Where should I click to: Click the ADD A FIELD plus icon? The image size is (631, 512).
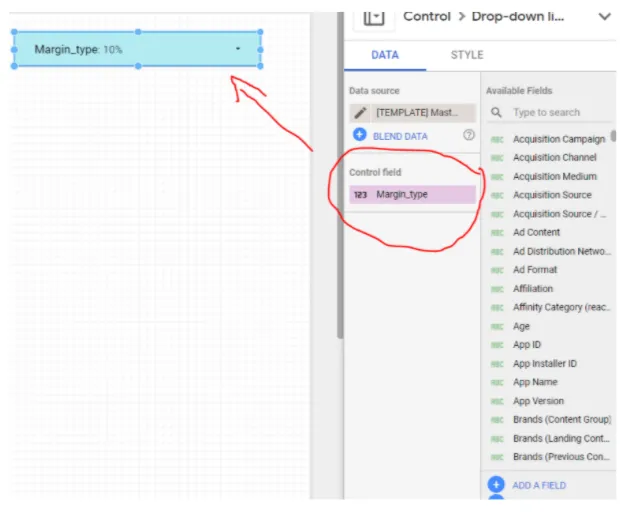(496, 485)
